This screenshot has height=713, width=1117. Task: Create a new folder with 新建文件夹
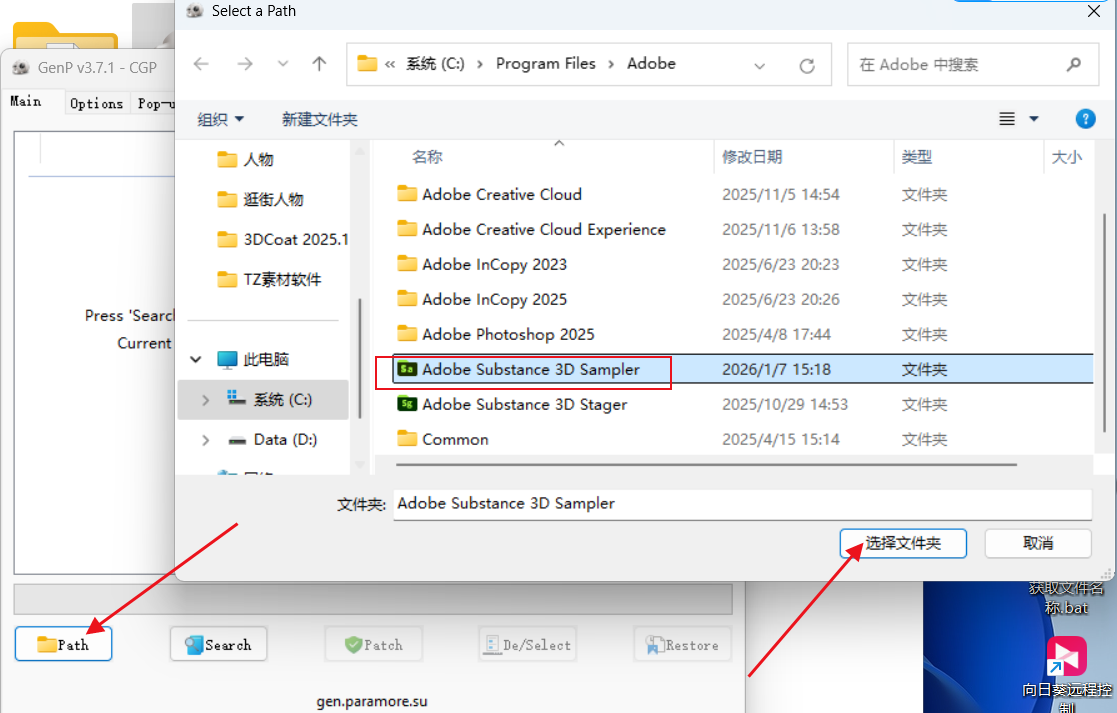[x=319, y=119]
